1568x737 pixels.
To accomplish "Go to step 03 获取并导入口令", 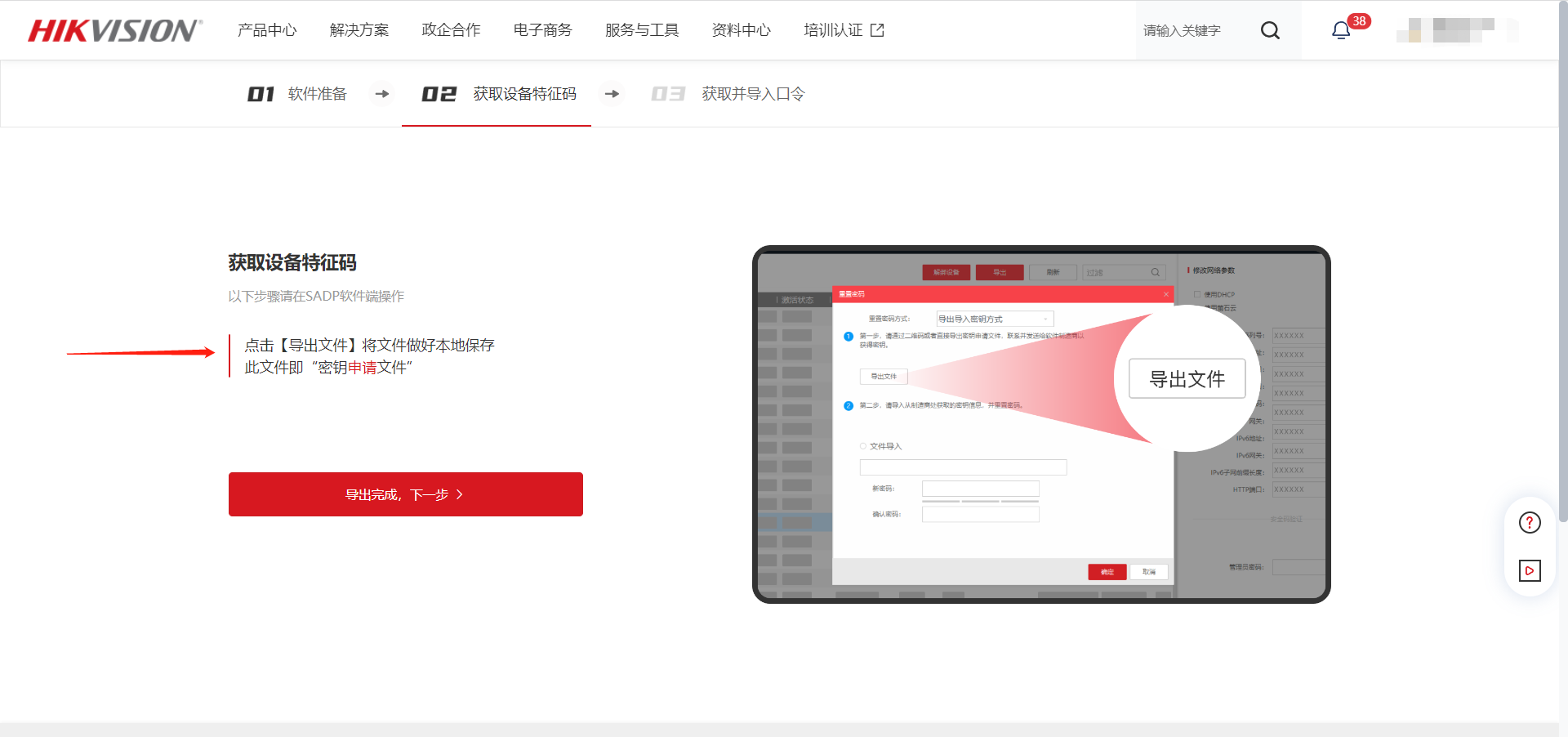I will [x=728, y=94].
